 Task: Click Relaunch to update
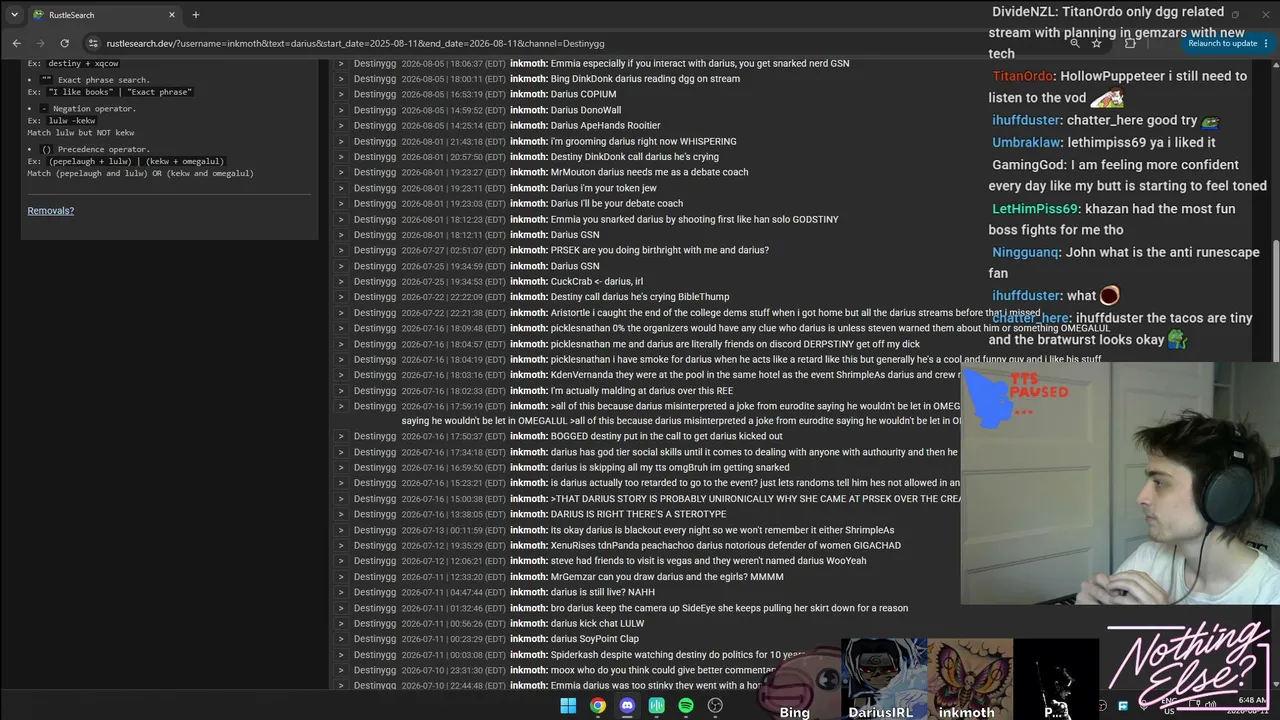tap(1222, 43)
